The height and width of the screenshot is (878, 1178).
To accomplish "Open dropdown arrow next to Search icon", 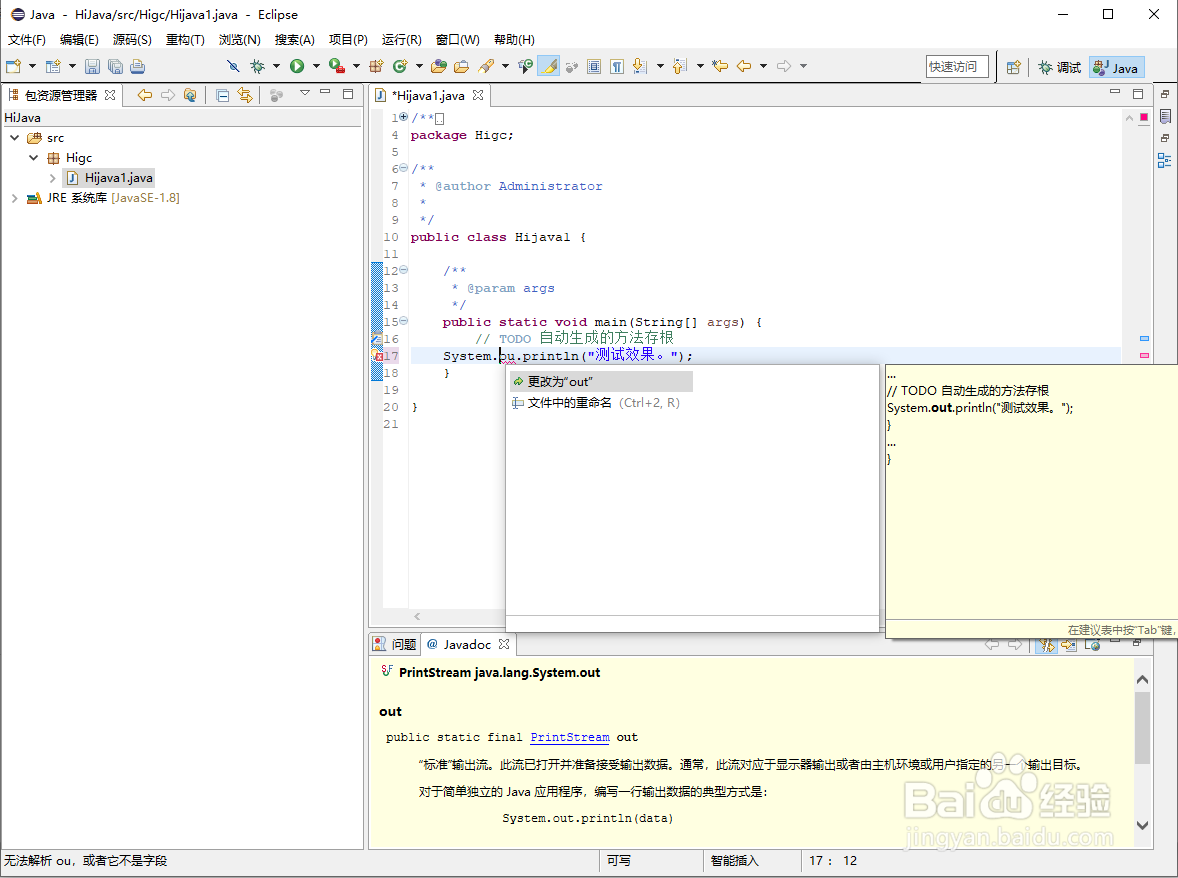I will coord(506,66).
